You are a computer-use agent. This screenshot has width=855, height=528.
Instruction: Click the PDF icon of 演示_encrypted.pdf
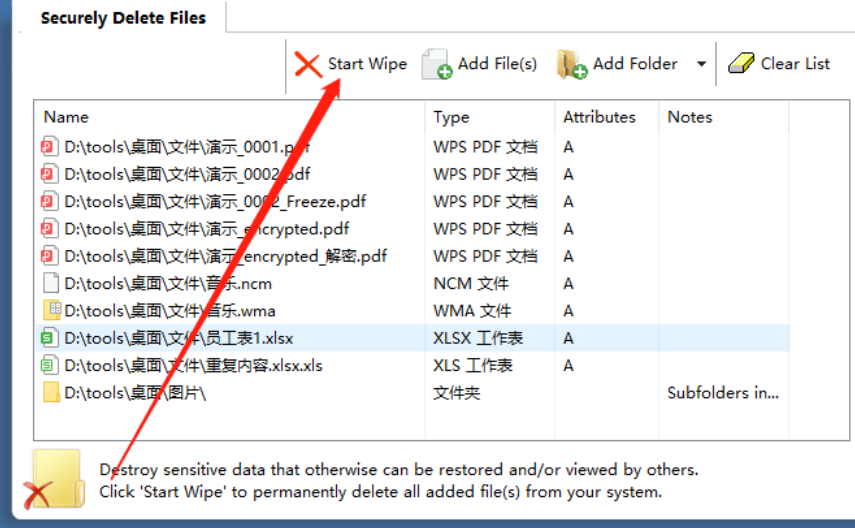tap(49, 229)
